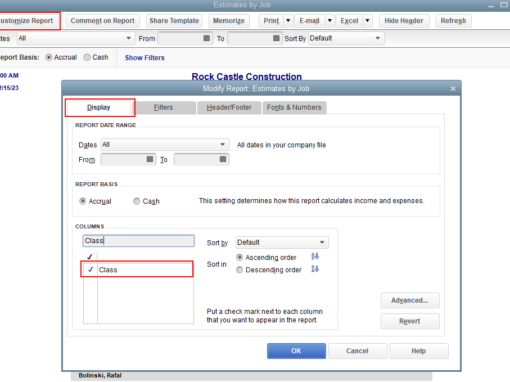
Task: Open calendar picker for toolbar To date
Action: pyautogui.click(x=276, y=38)
